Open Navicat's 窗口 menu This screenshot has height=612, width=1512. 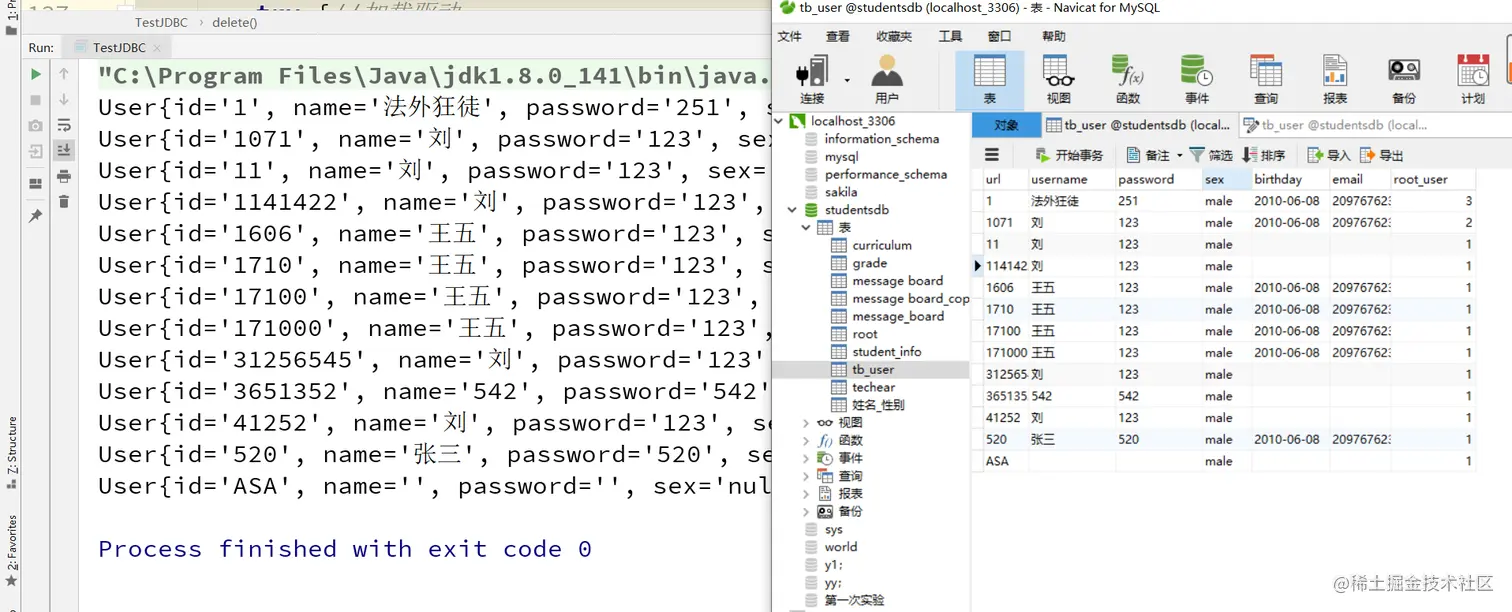pyautogui.click(x=999, y=36)
